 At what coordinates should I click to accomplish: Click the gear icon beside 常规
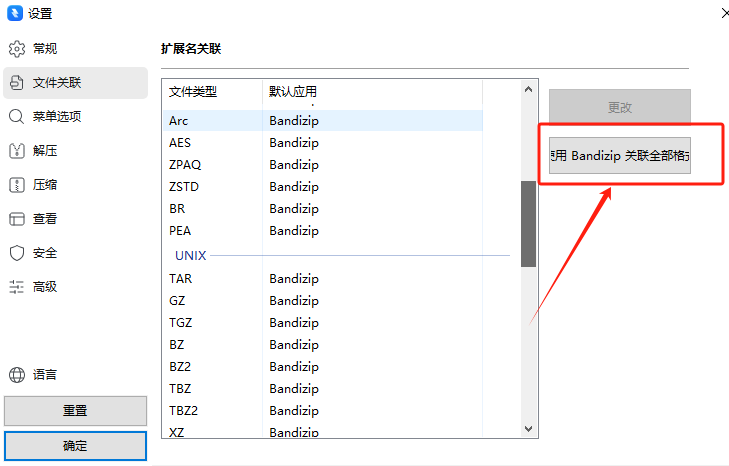point(17,48)
